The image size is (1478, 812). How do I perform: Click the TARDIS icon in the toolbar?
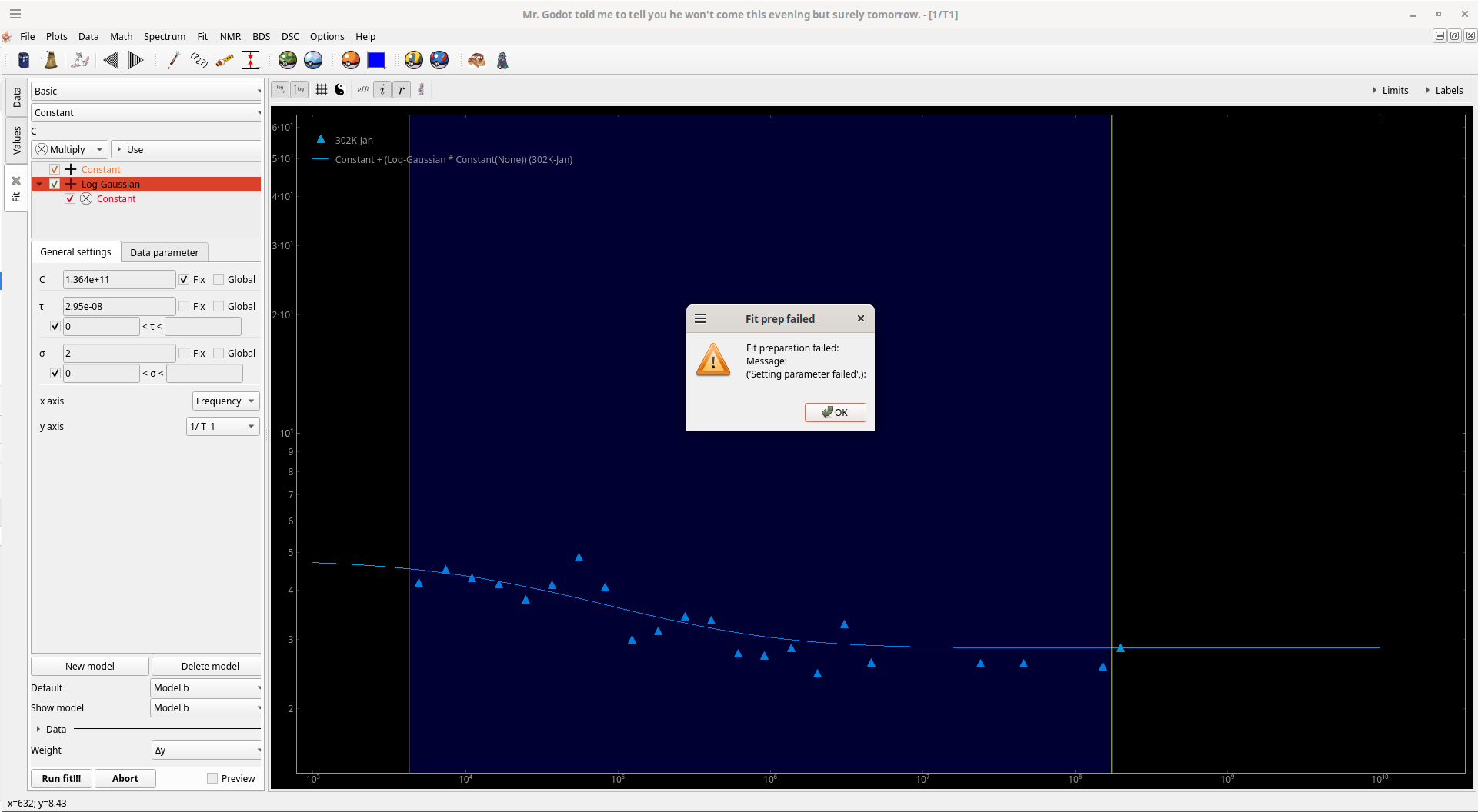pyautogui.click(x=24, y=60)
